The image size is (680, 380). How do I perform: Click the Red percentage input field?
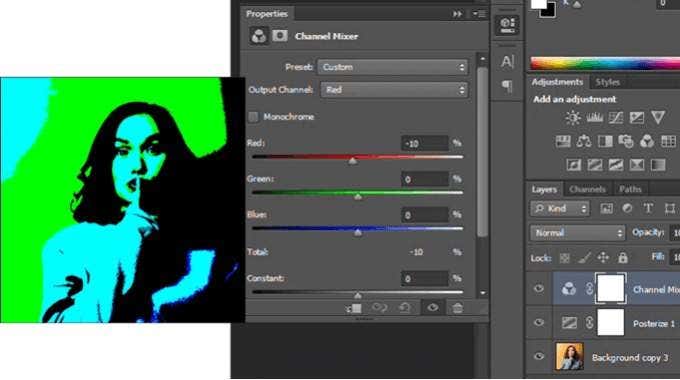coord(425,143)
